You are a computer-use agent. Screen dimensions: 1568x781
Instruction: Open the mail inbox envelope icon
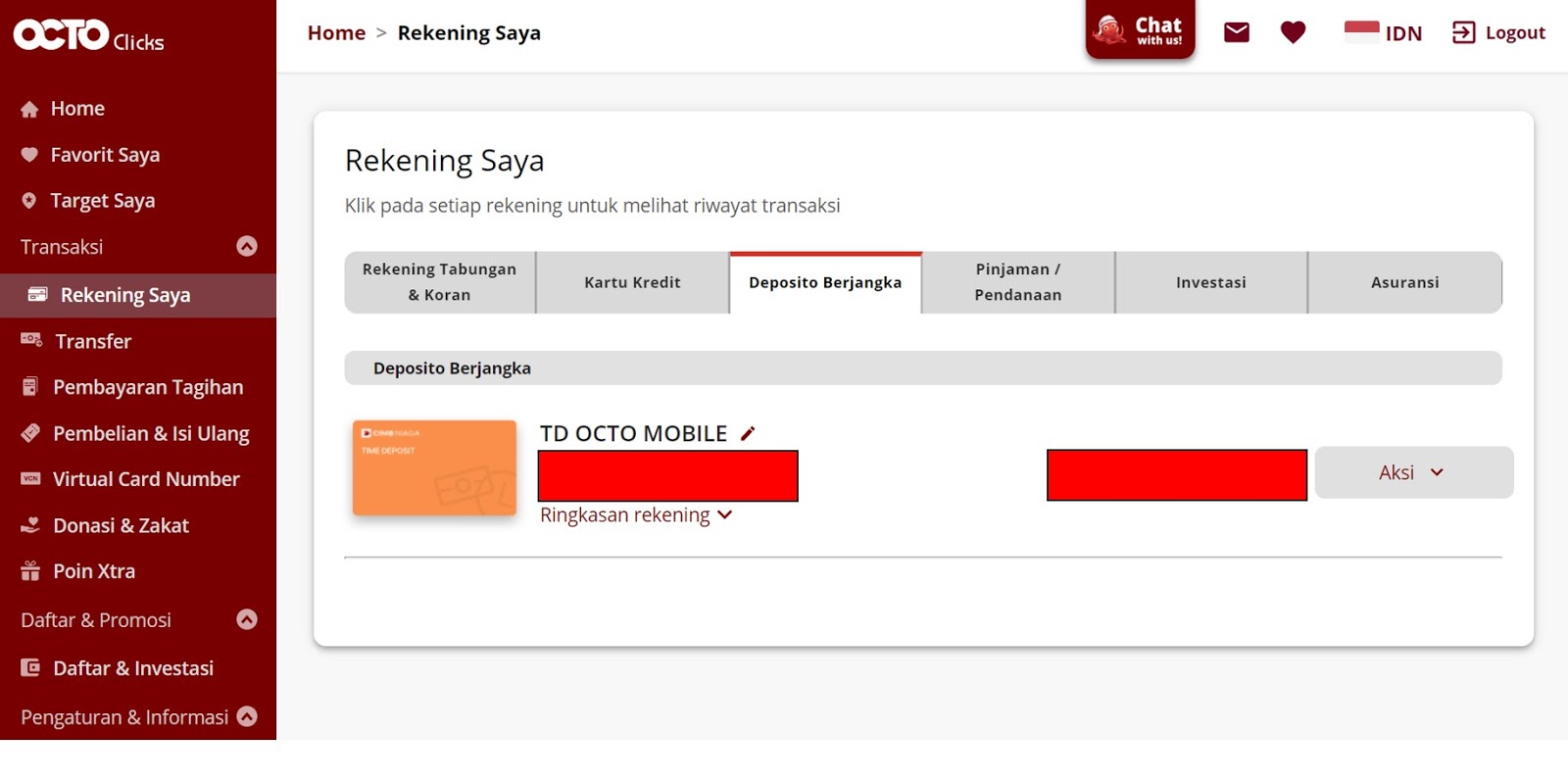[x=1237, y=32]
